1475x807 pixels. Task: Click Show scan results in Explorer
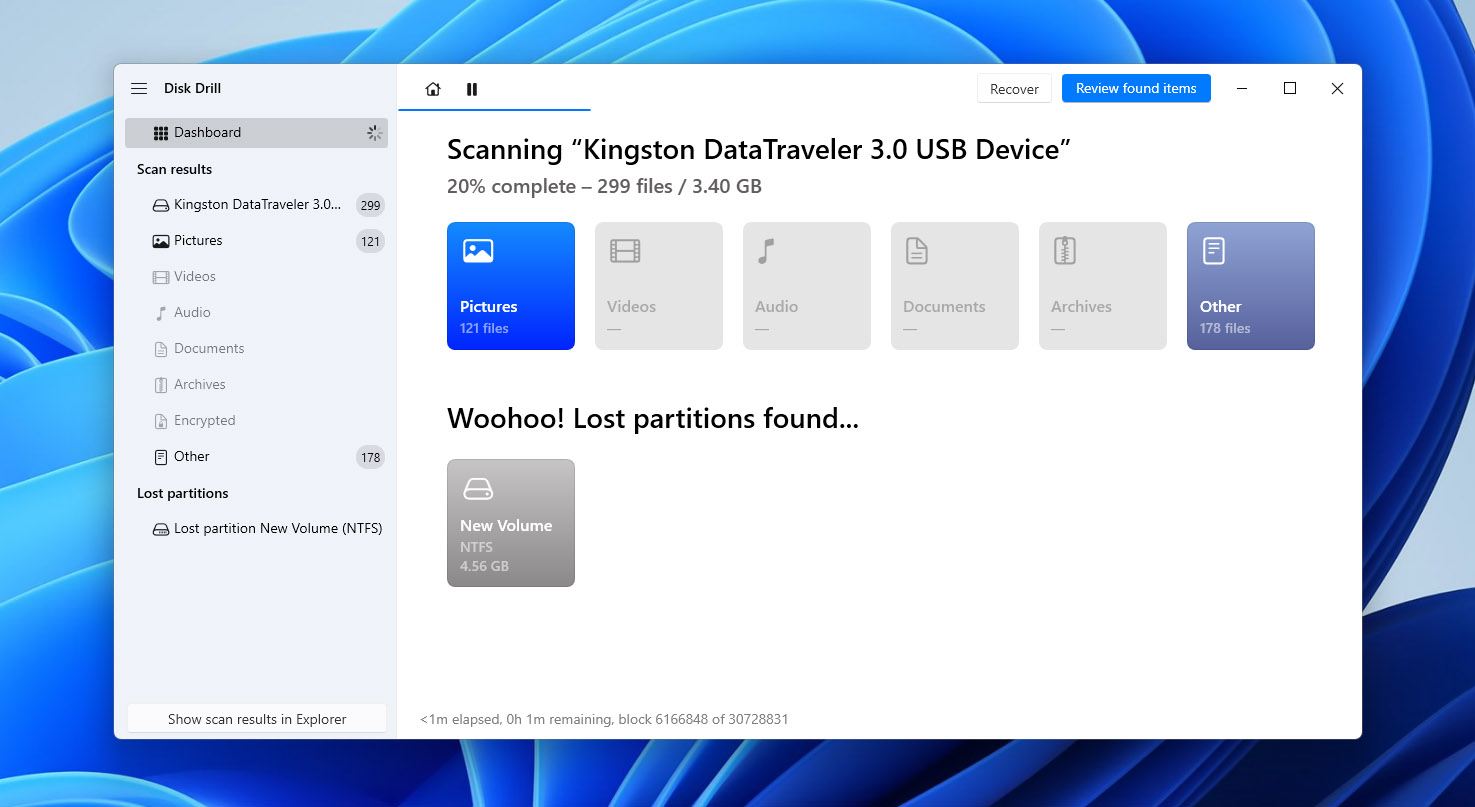(257, 719)
